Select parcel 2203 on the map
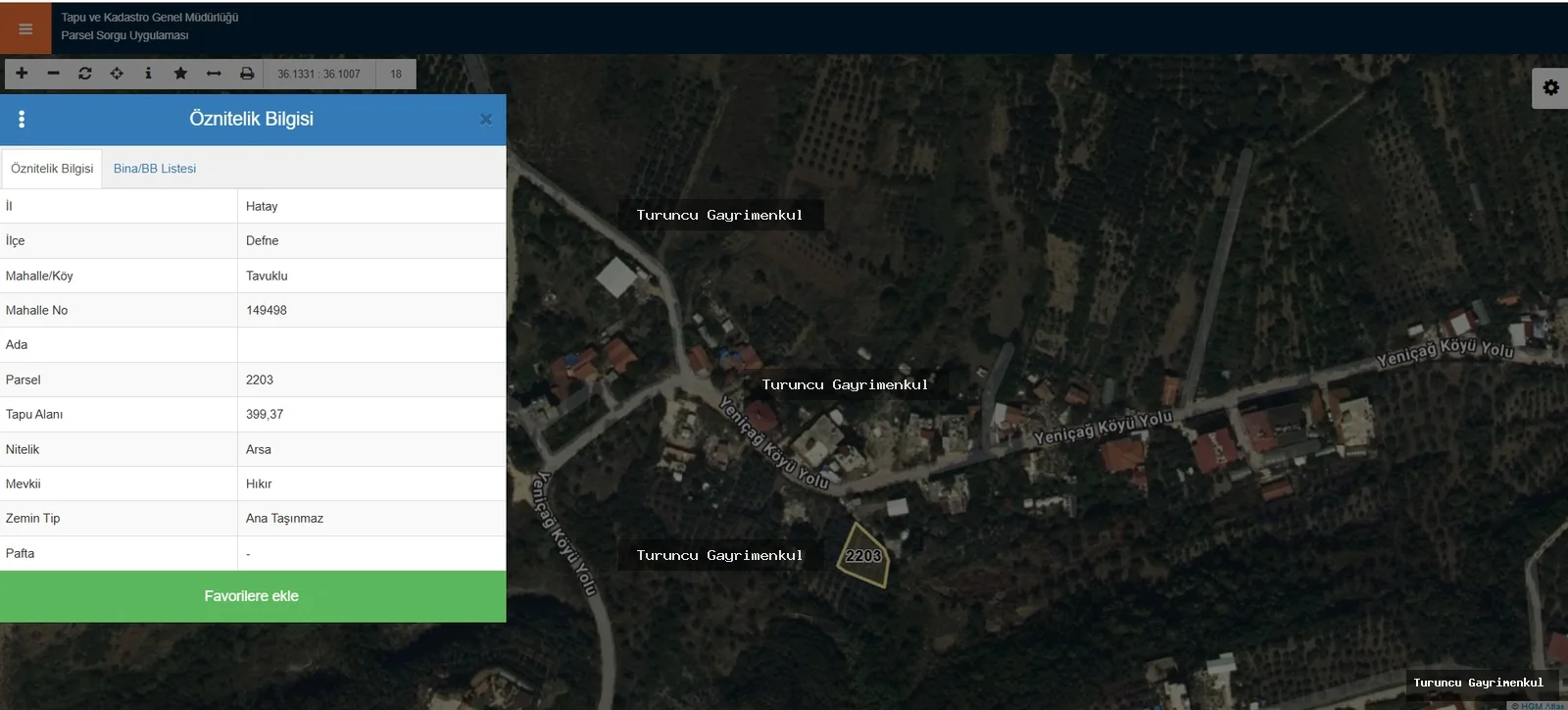1568x710 pixels. tap(863, 556)
